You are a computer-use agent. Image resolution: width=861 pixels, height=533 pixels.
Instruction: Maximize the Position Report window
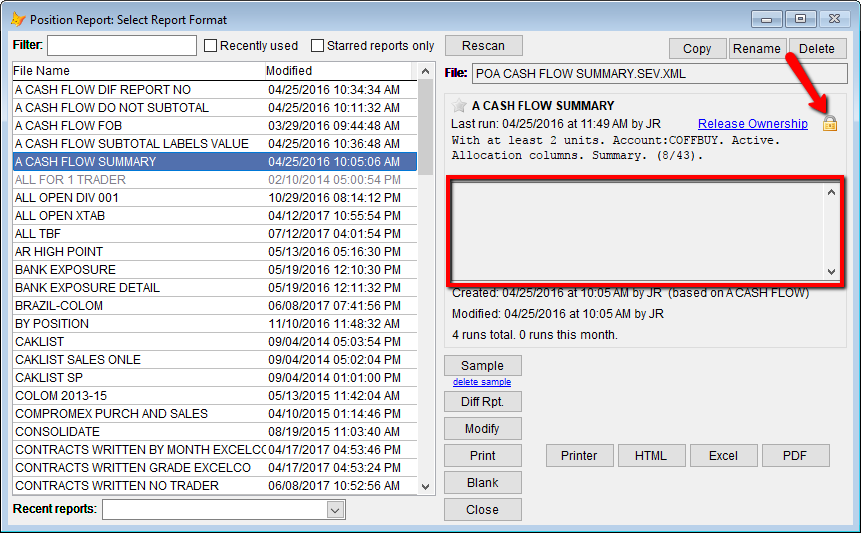point(801,19)
